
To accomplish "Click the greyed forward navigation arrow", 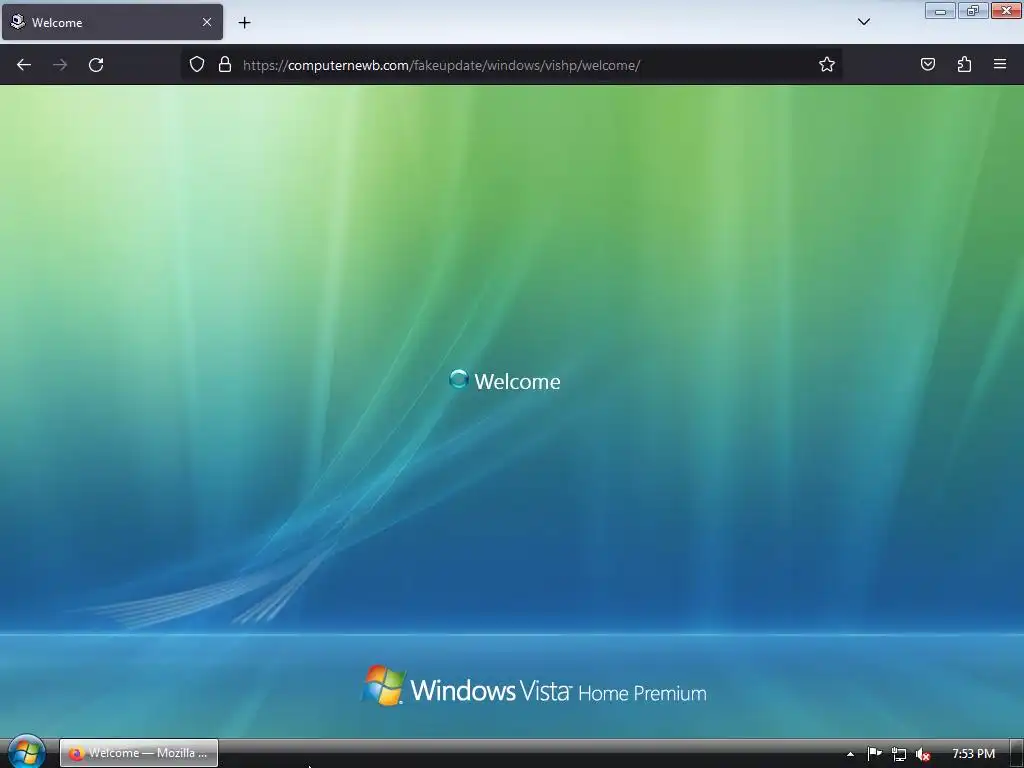I will click(x=60, y=65).
